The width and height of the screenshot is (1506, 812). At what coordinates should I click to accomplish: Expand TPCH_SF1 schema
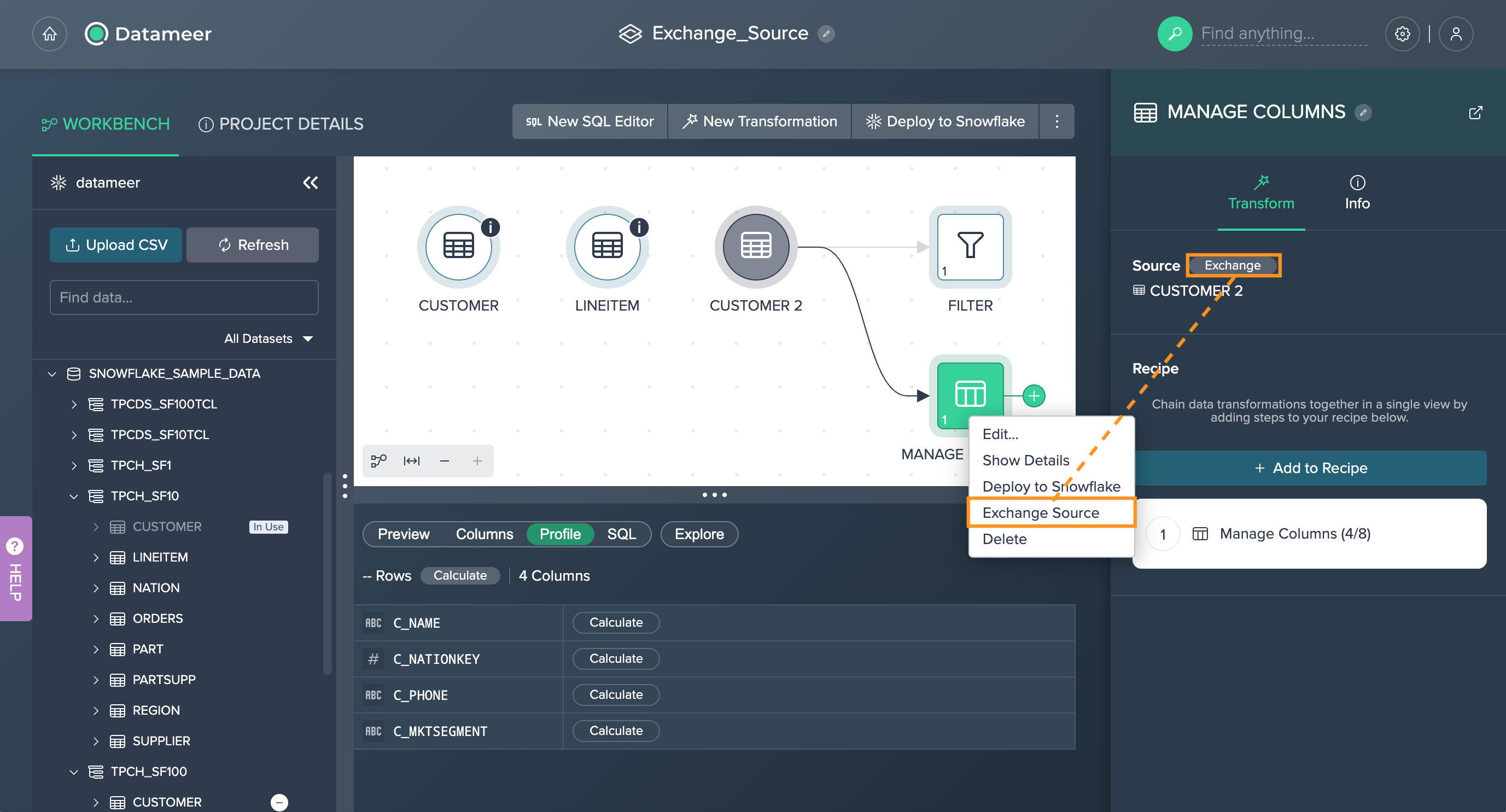(74, 465)
